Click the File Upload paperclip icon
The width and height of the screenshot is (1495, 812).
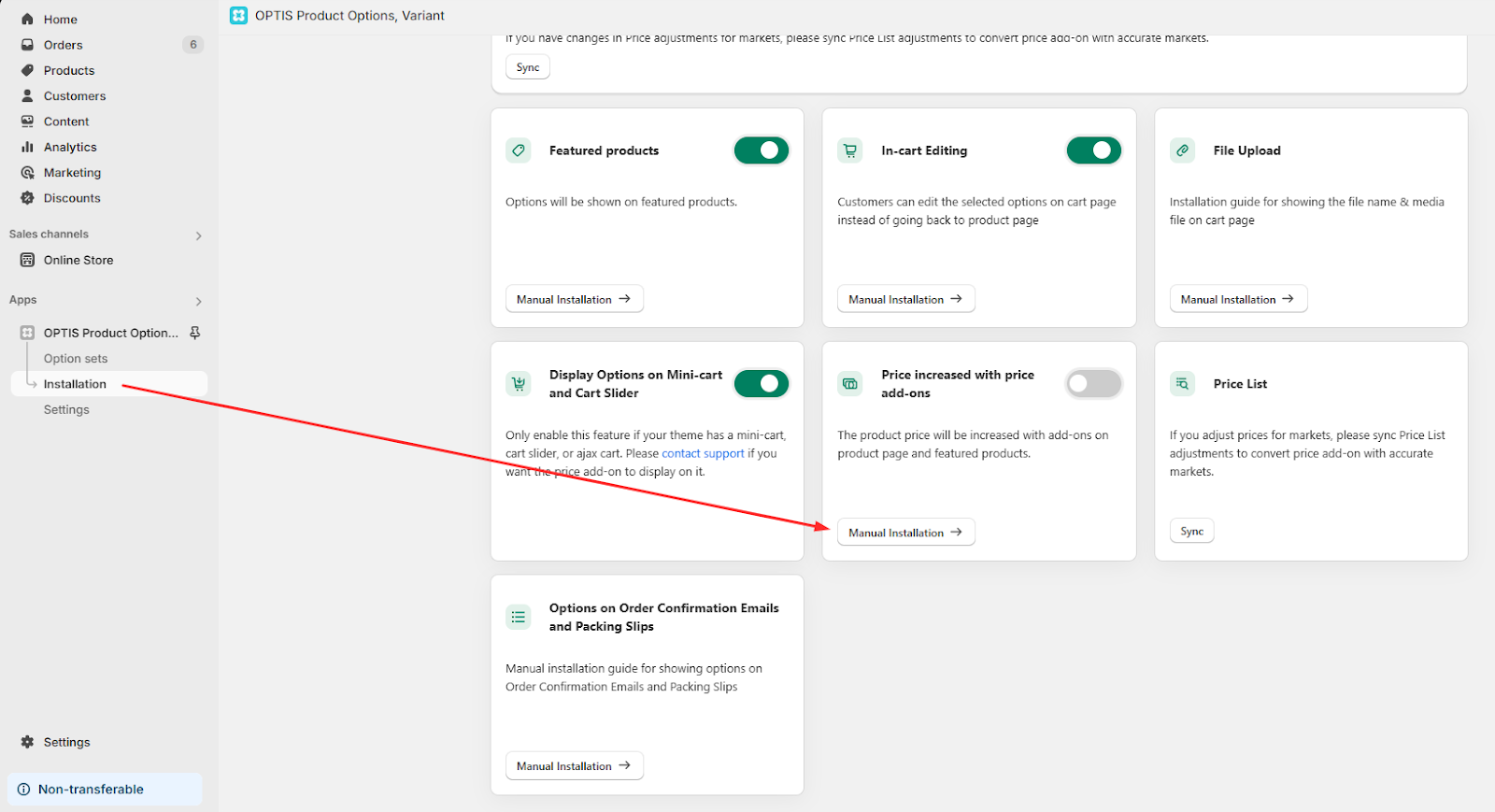1182,150
